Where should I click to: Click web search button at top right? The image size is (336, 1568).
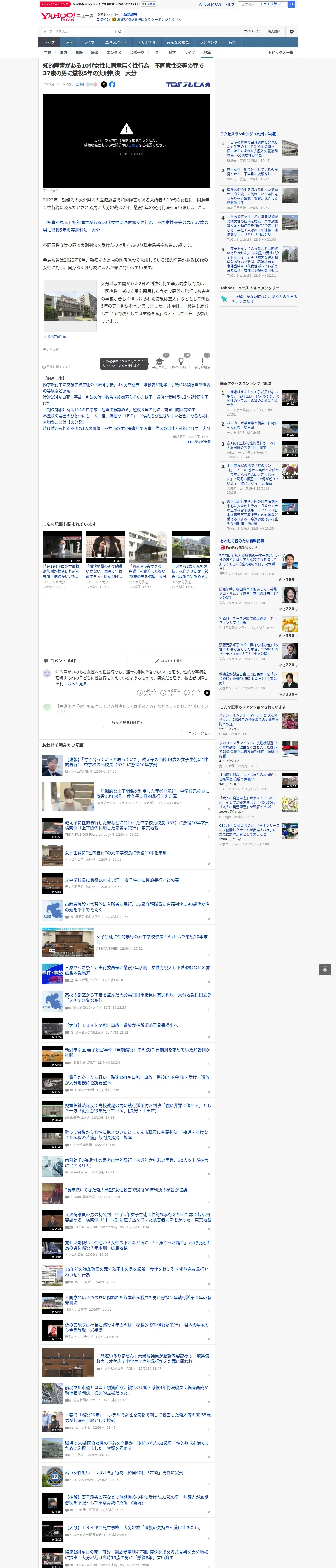(292, 4)
